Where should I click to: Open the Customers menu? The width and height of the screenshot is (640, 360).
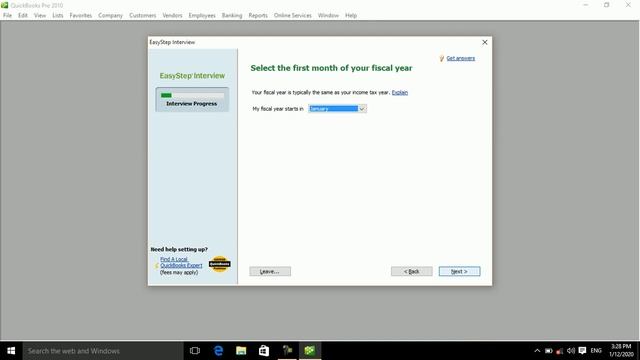[x=142, y=16]
